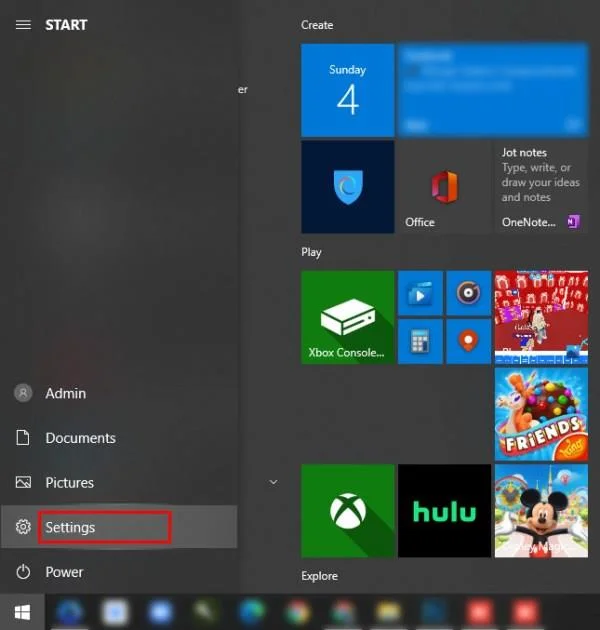
Task: Click the Documents page icon
Action: (23, 438)
